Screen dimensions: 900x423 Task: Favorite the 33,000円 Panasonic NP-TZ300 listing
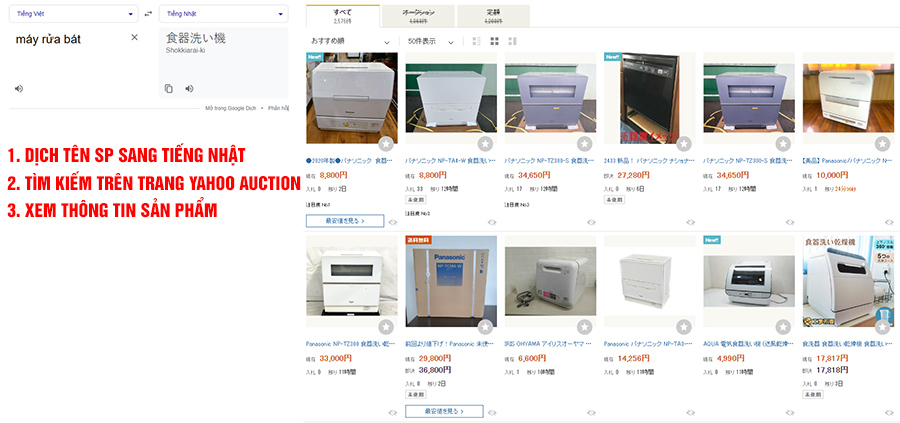[x=386, y=327]
